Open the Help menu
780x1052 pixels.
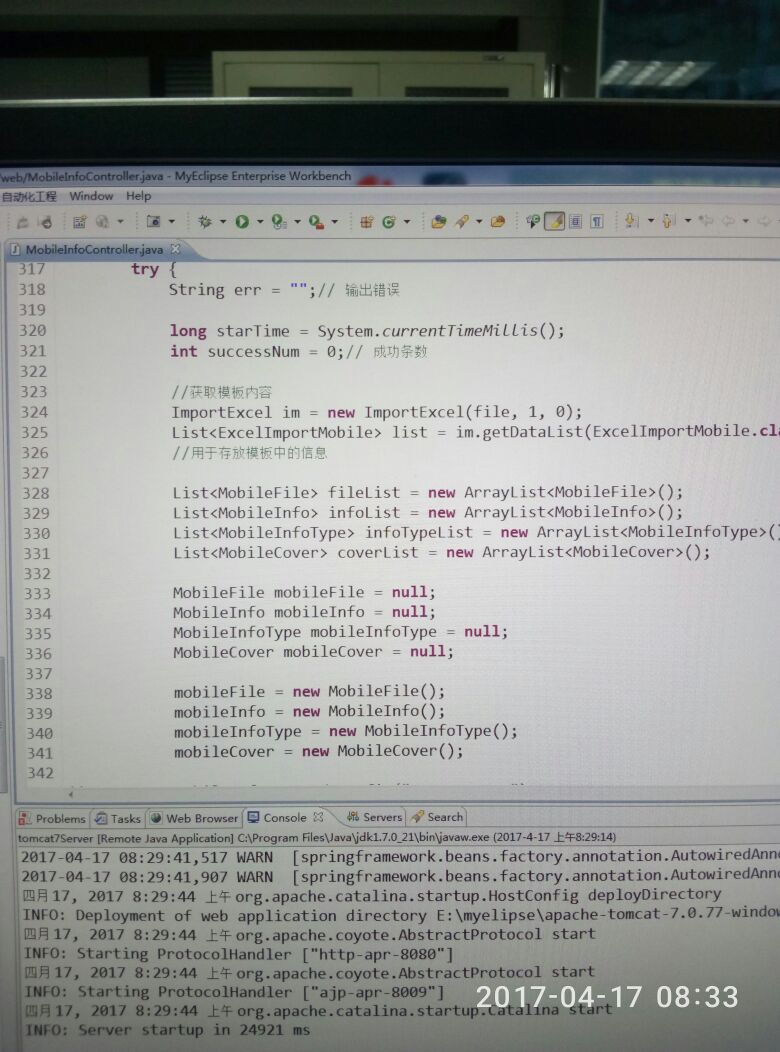click(138, 196)
